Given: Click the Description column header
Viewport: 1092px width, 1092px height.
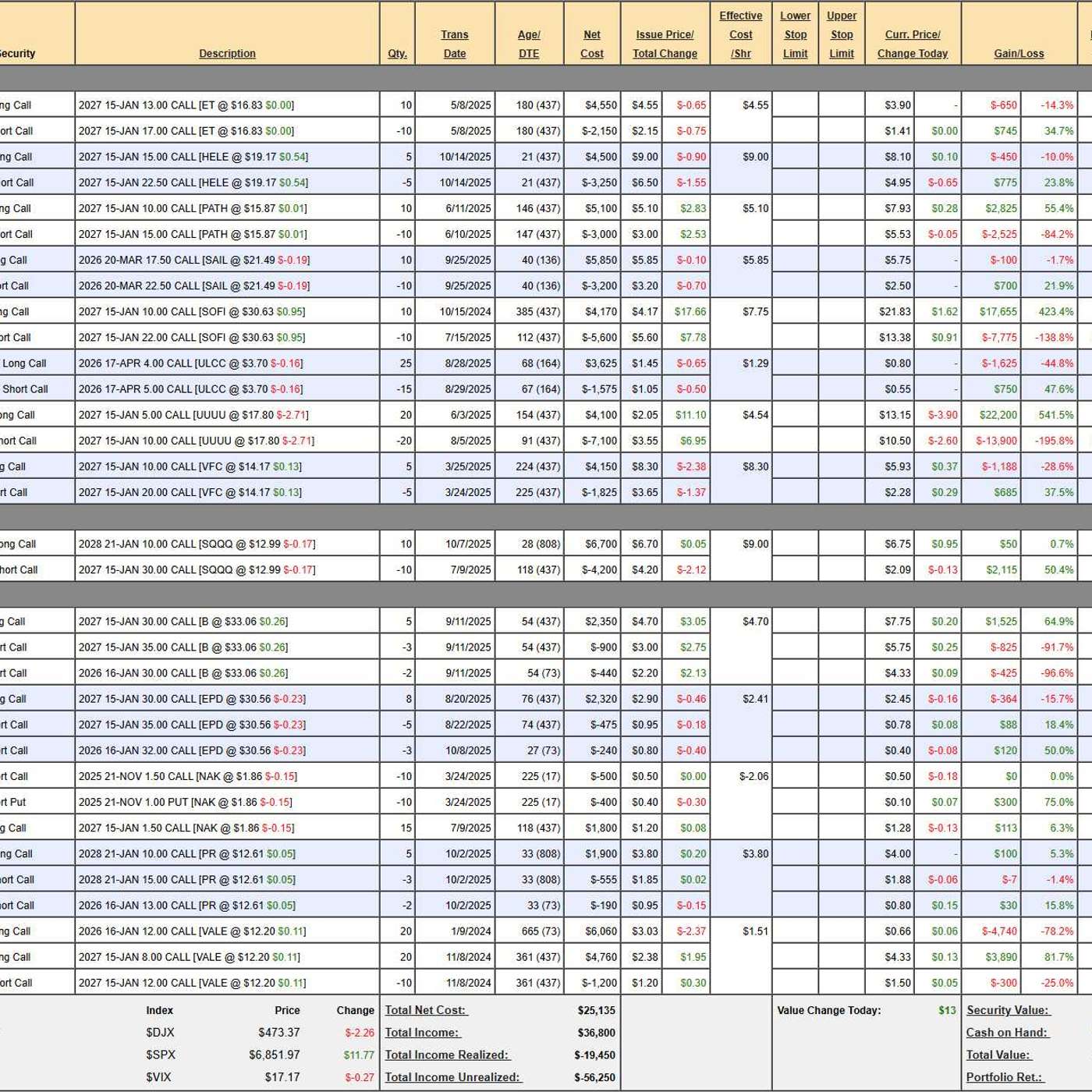Looking at the screenshot, I should point(227,53).
